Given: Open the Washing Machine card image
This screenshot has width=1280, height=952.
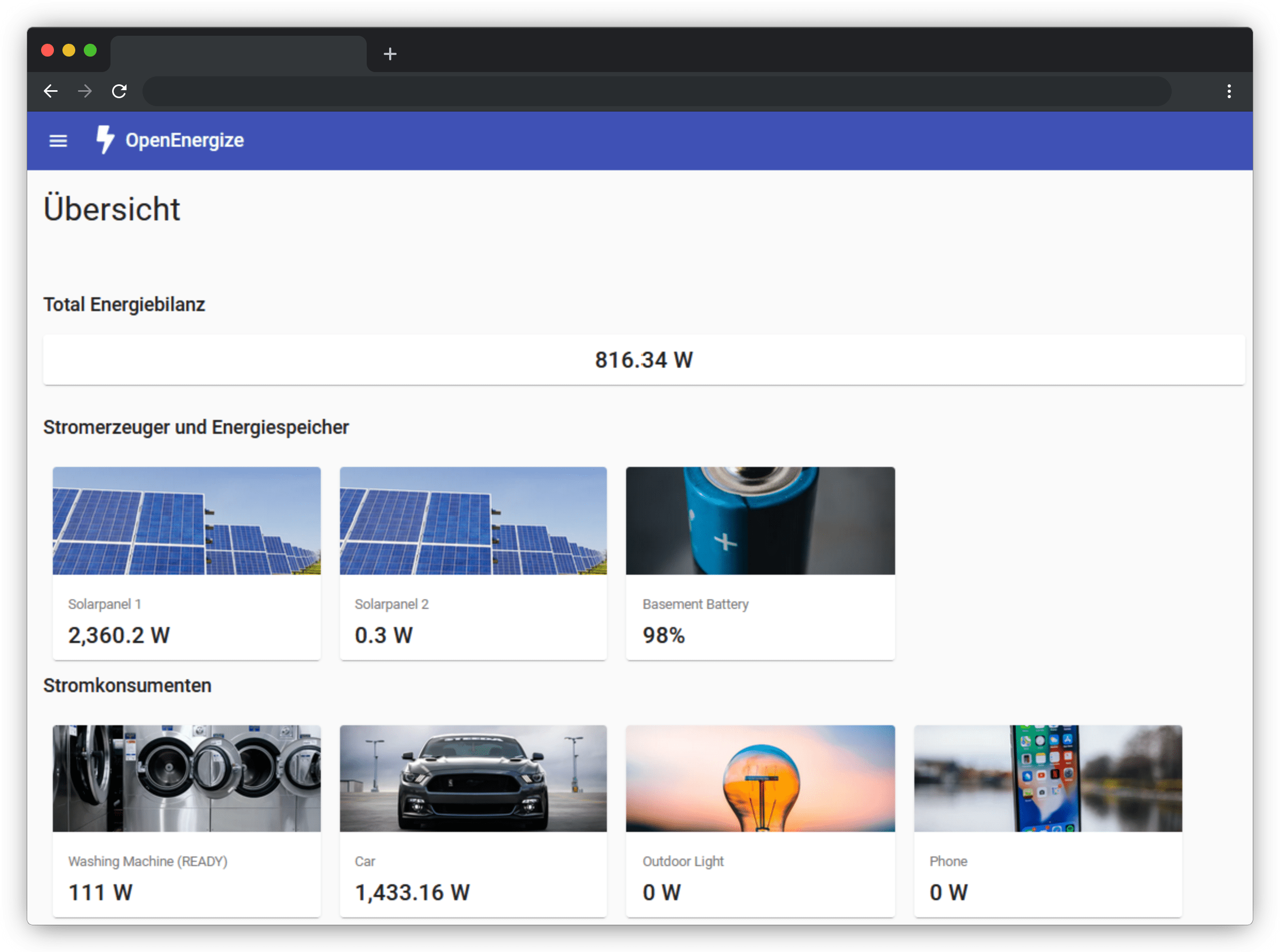Looking at the screenshot, I should 186,778.
